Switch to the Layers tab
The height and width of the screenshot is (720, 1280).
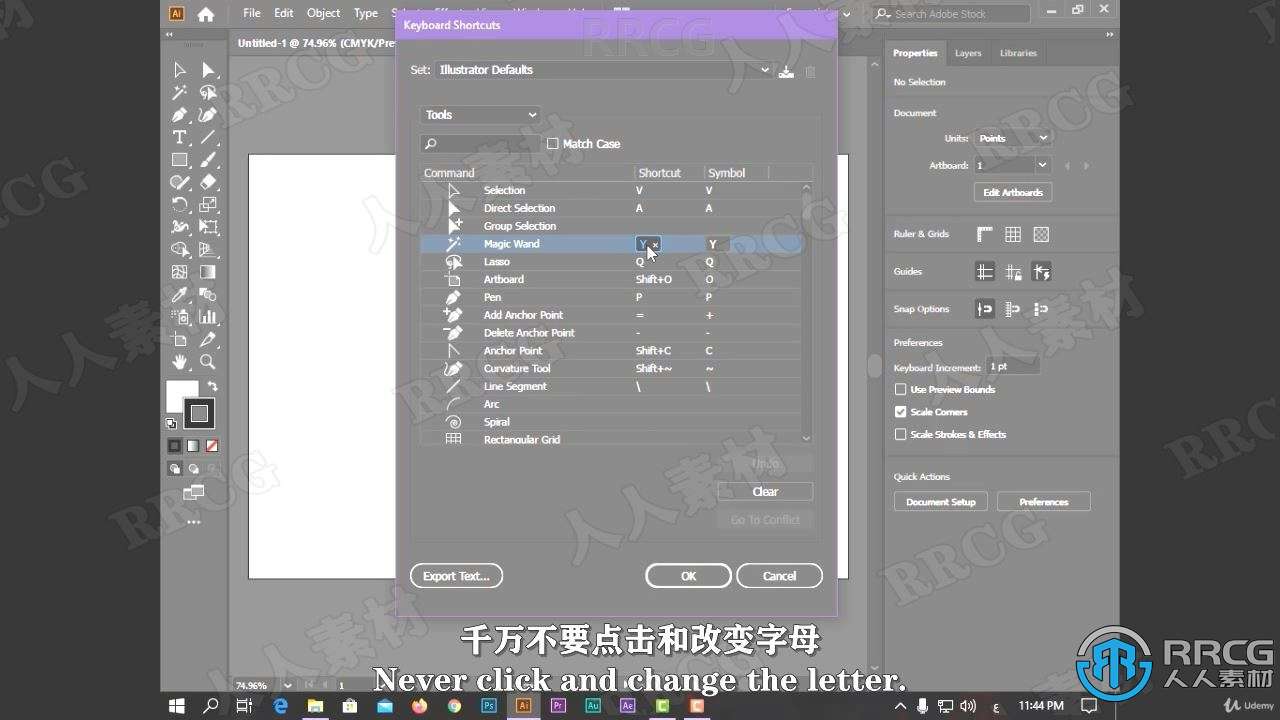click(968, 53)
